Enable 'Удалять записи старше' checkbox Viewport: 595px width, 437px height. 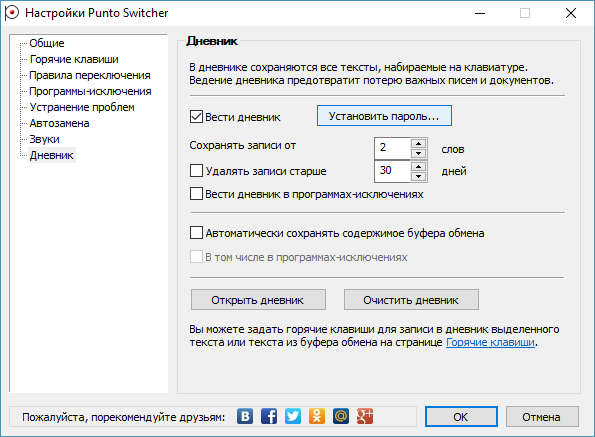[x=196, y=171]
